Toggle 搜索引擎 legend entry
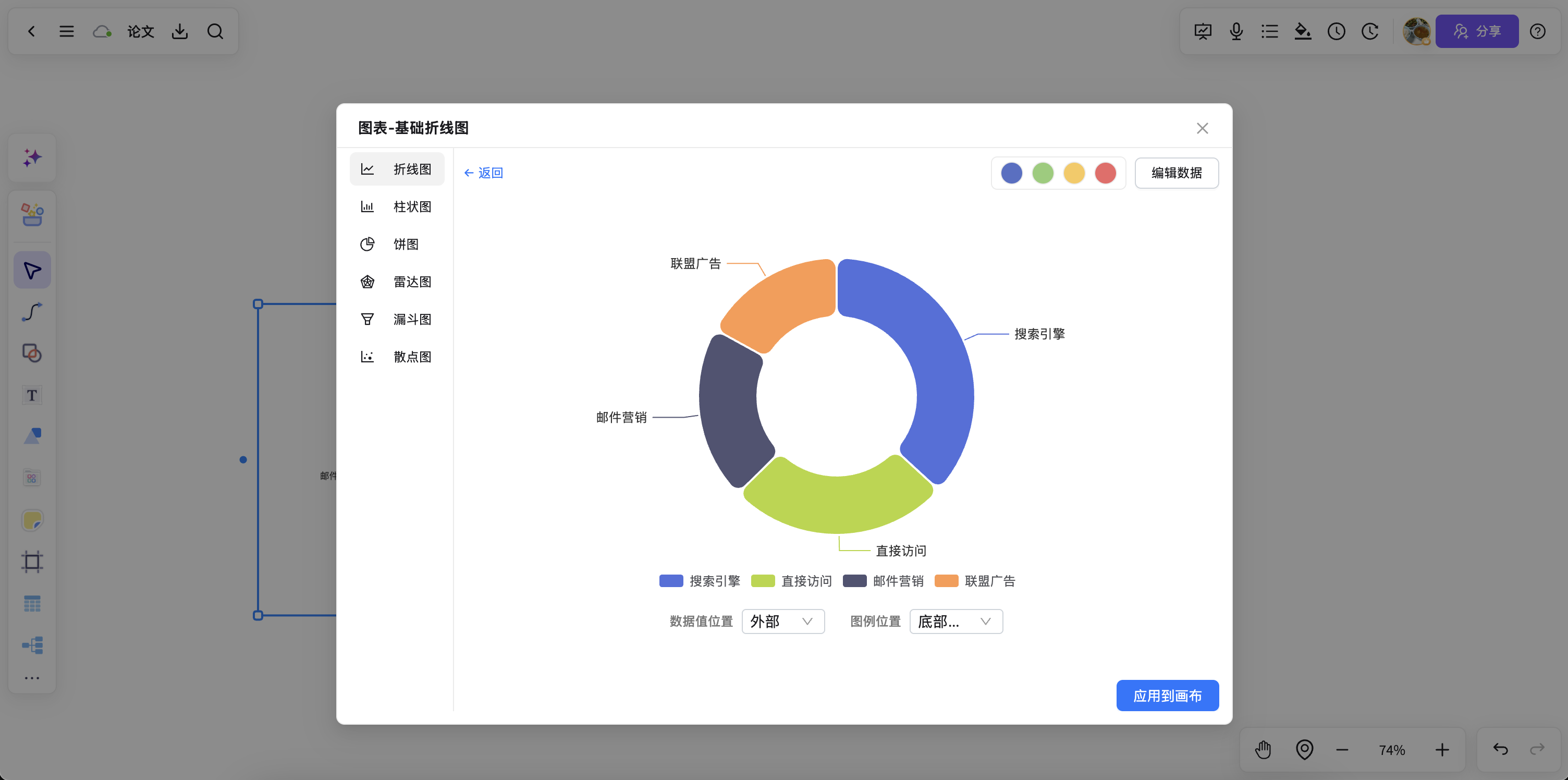The height and width of the screenshot is (780, 1568). pyautogui.click(x=700, y=581)
